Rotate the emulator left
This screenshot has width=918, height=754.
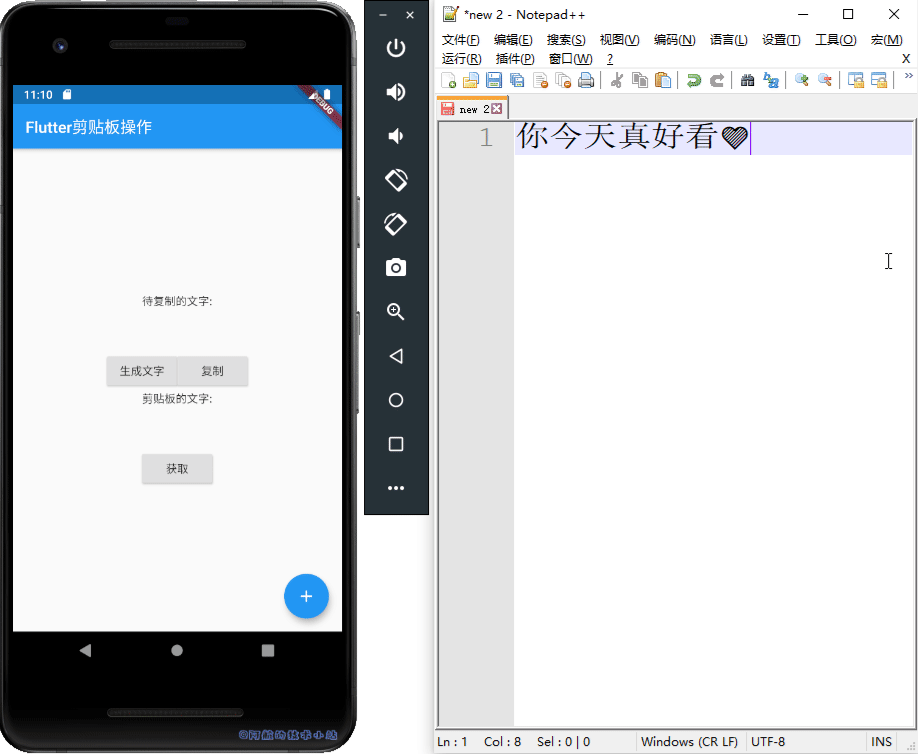pyautogui.click(x=396, y=180)
